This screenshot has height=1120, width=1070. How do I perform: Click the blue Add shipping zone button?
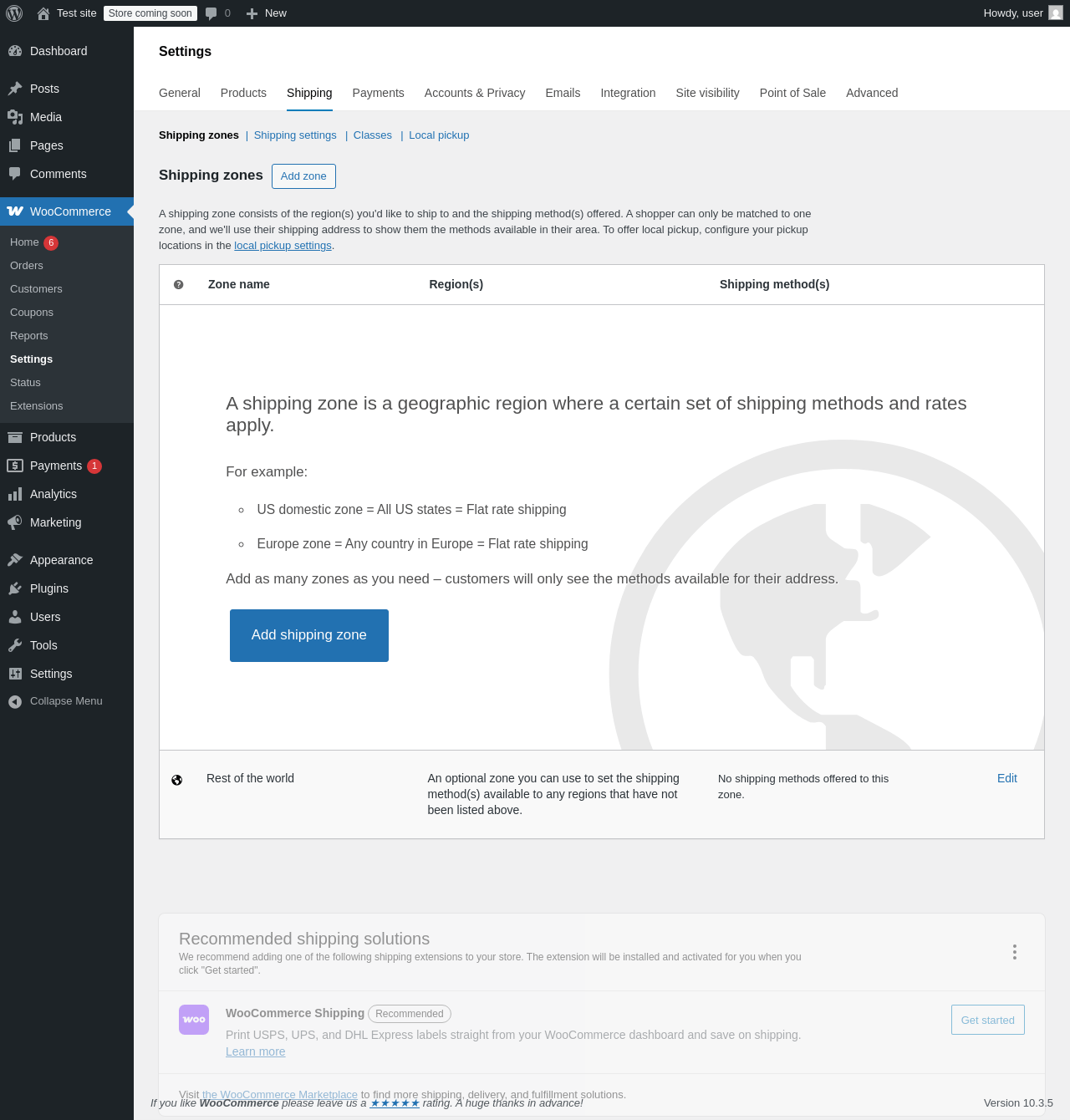tap(309, 635)
